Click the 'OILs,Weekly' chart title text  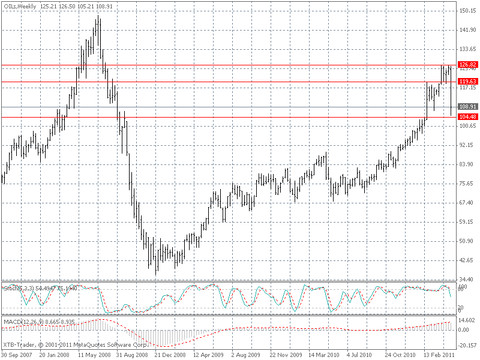tap(20, 6)
